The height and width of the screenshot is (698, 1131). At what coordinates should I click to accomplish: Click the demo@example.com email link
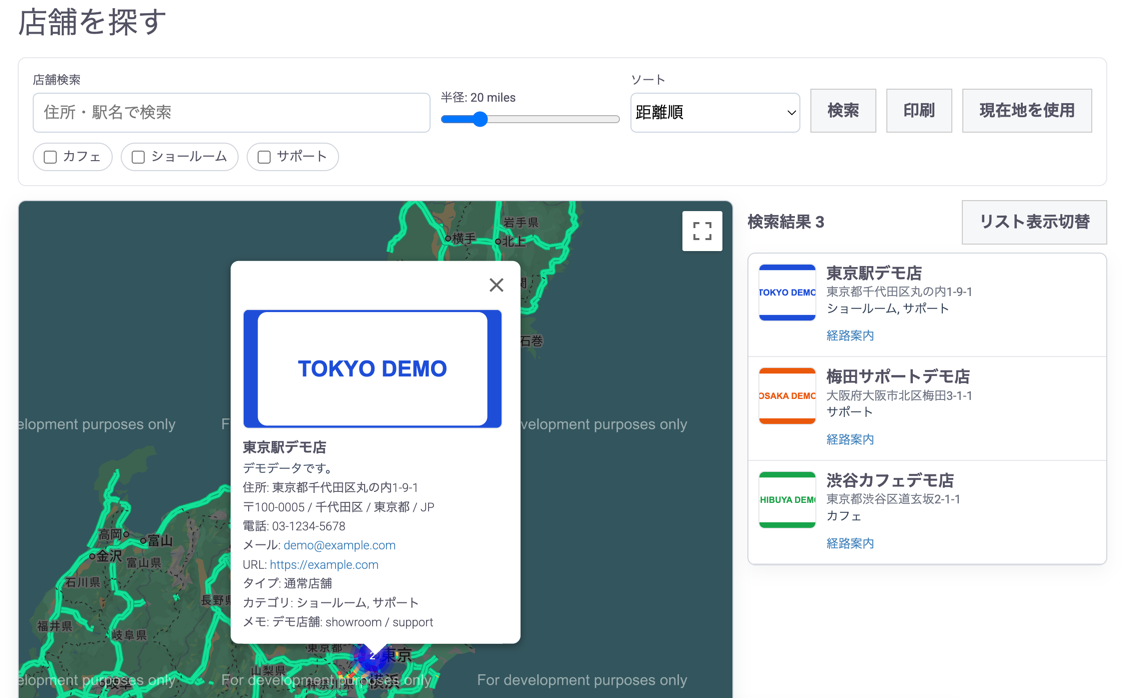[x=339, y=545]
